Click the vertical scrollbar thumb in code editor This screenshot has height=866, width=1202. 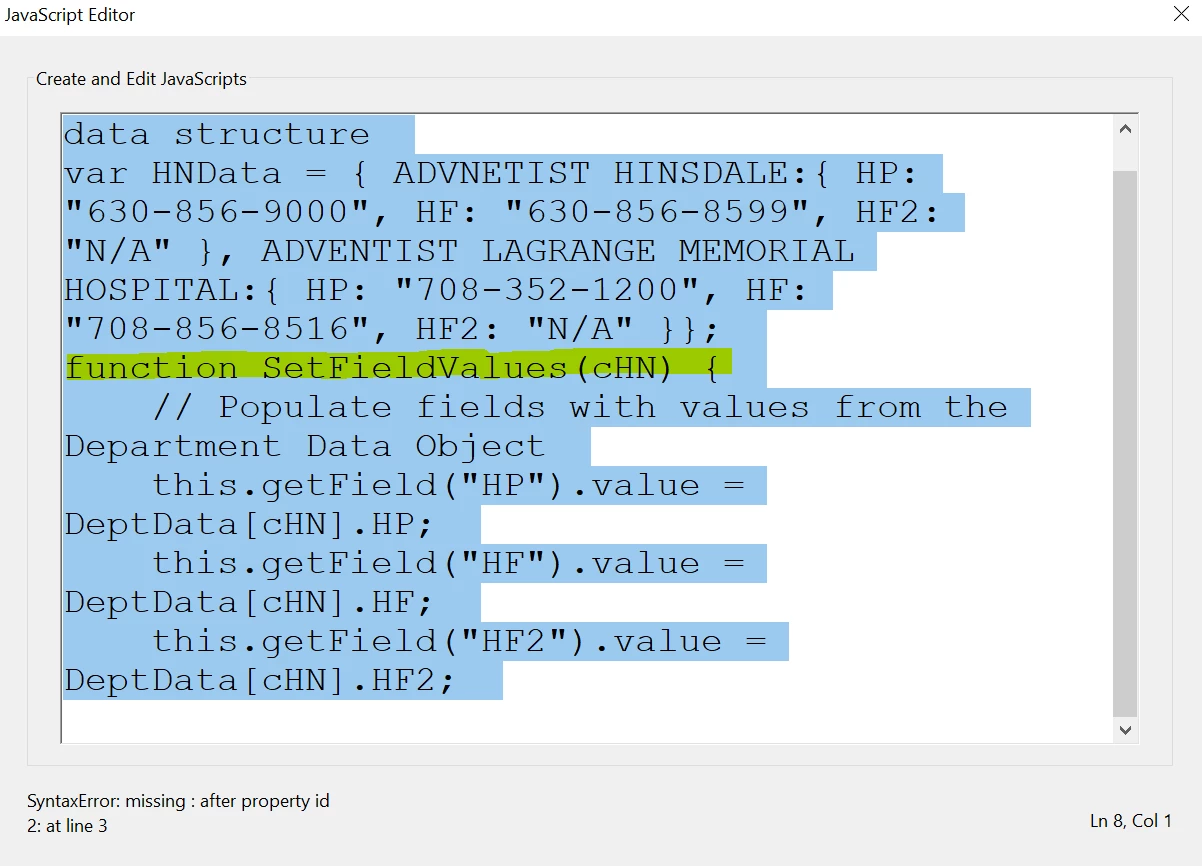tap(1125, 443)
